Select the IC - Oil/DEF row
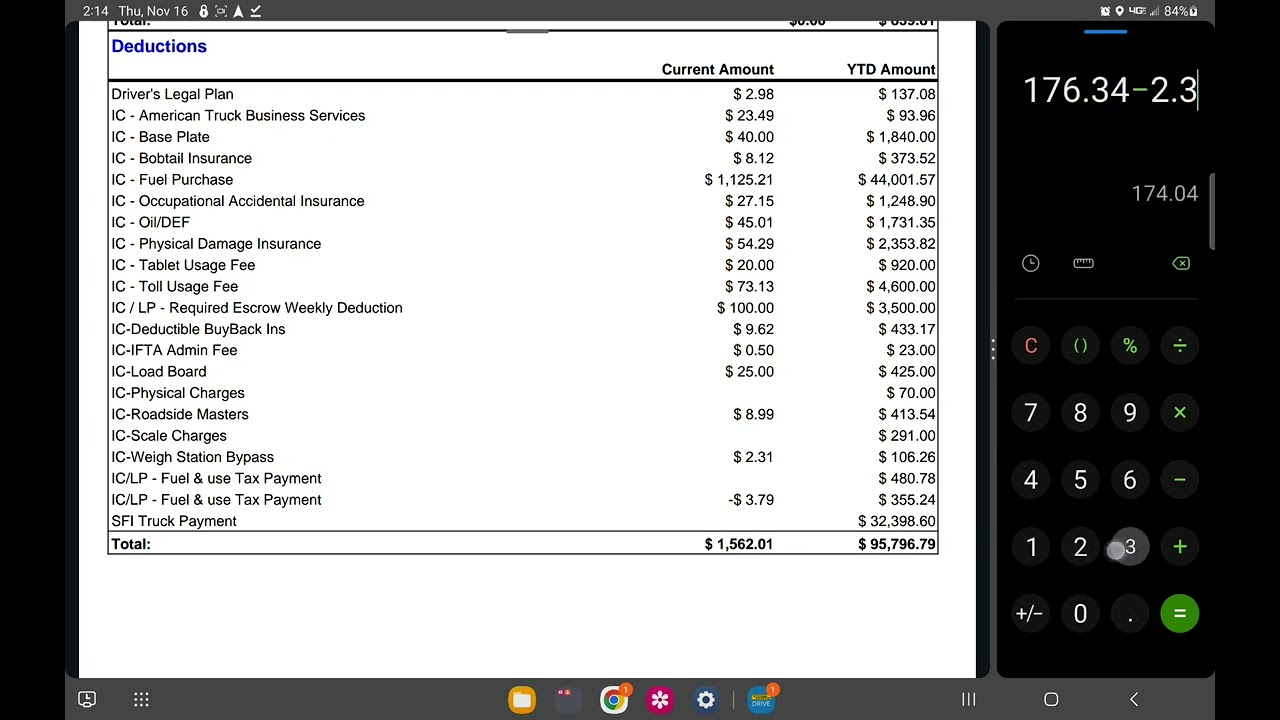This screenshot has width=1280, height=720. pyautogui.click(x=523, y=222)
